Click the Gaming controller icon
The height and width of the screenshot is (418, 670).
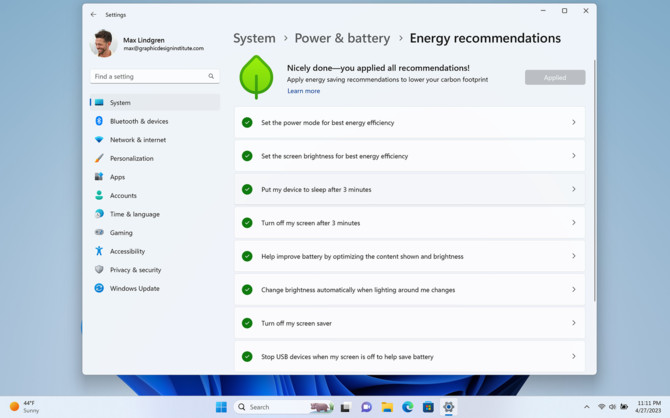click(99, 233)
